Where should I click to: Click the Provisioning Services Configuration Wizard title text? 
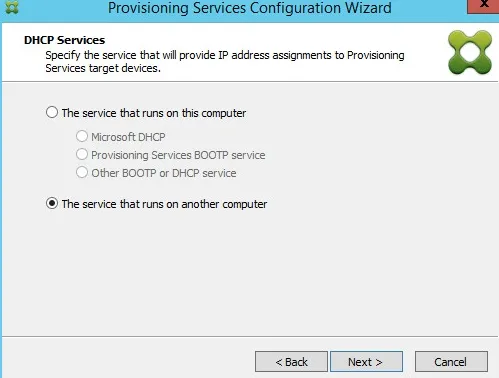[x=250, y=8]
